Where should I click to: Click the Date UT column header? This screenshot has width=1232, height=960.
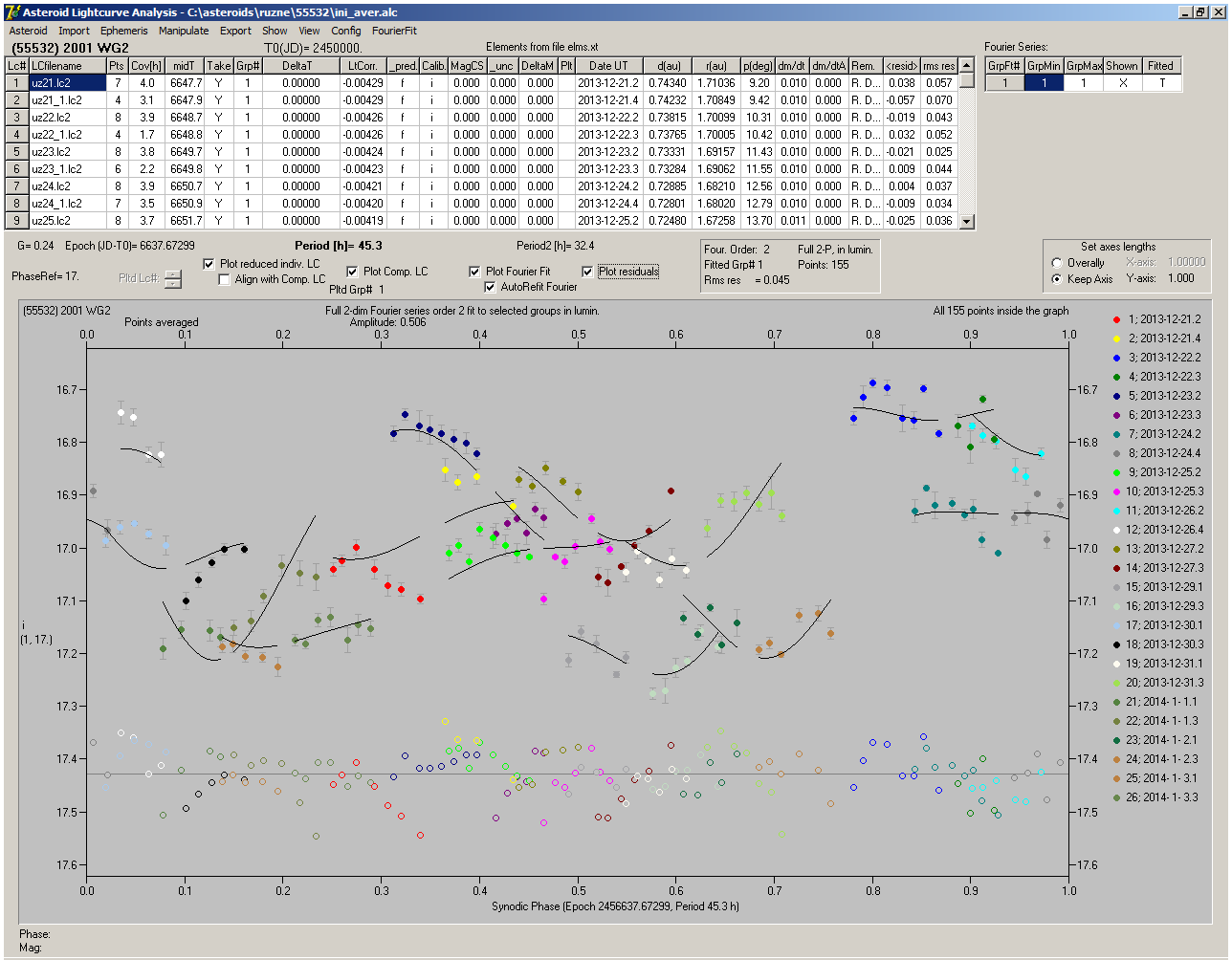pyautogui.click(x=608, y=66)
